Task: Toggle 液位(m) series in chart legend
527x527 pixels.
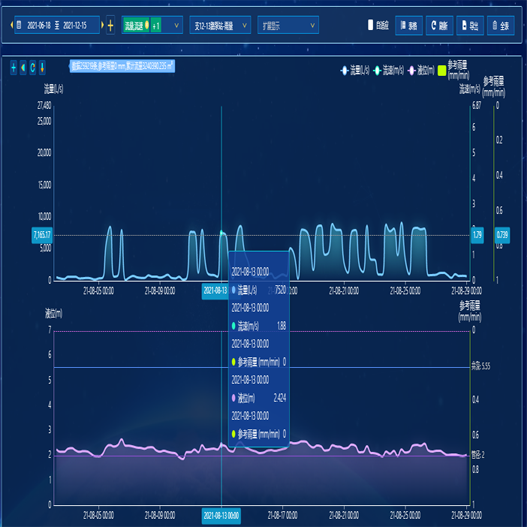Action: (x=421, y=70)
